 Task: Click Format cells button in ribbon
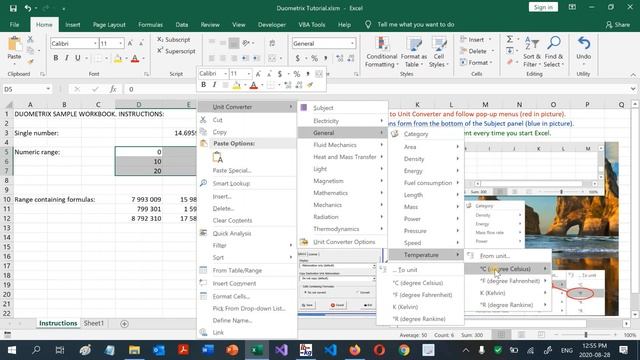click(x=476, y=62)
